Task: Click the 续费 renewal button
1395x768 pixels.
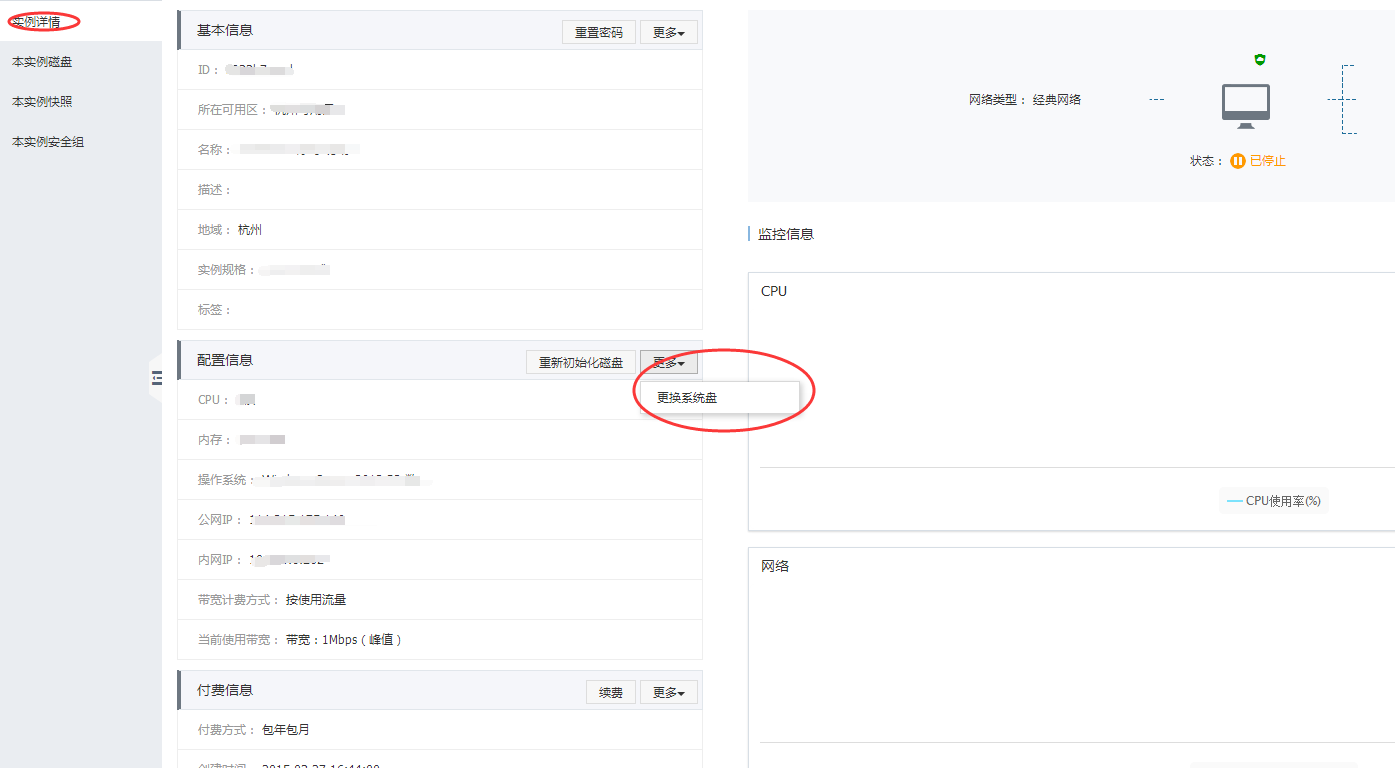Action: pos(610,692)
